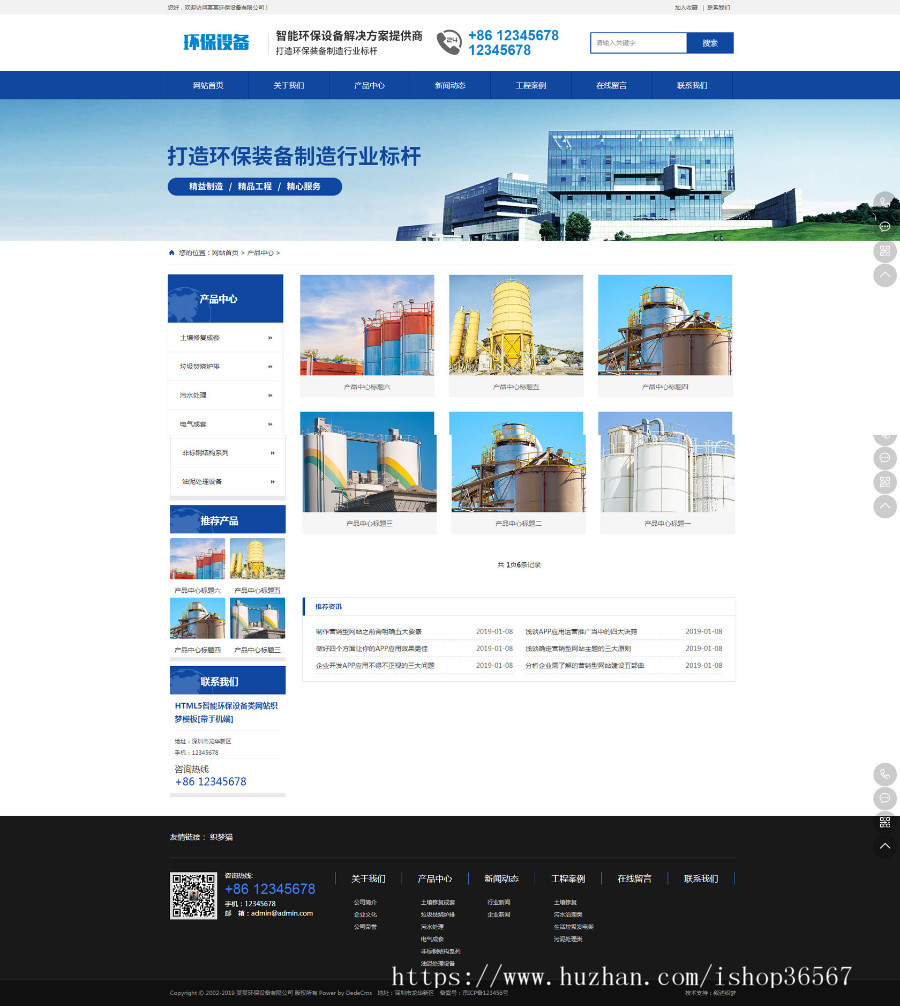This screenshot has width=900, height=1006.
Task: Expand the 土壤修复成套 category arrow
Action: pyautogui.click(x=268, y=338)
